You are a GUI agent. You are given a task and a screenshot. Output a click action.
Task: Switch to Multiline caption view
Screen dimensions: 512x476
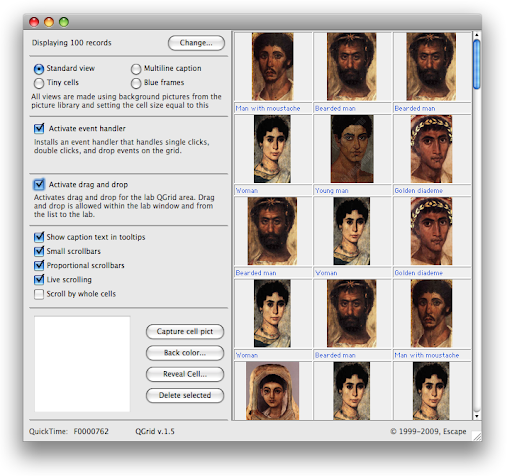coord(136,69)
